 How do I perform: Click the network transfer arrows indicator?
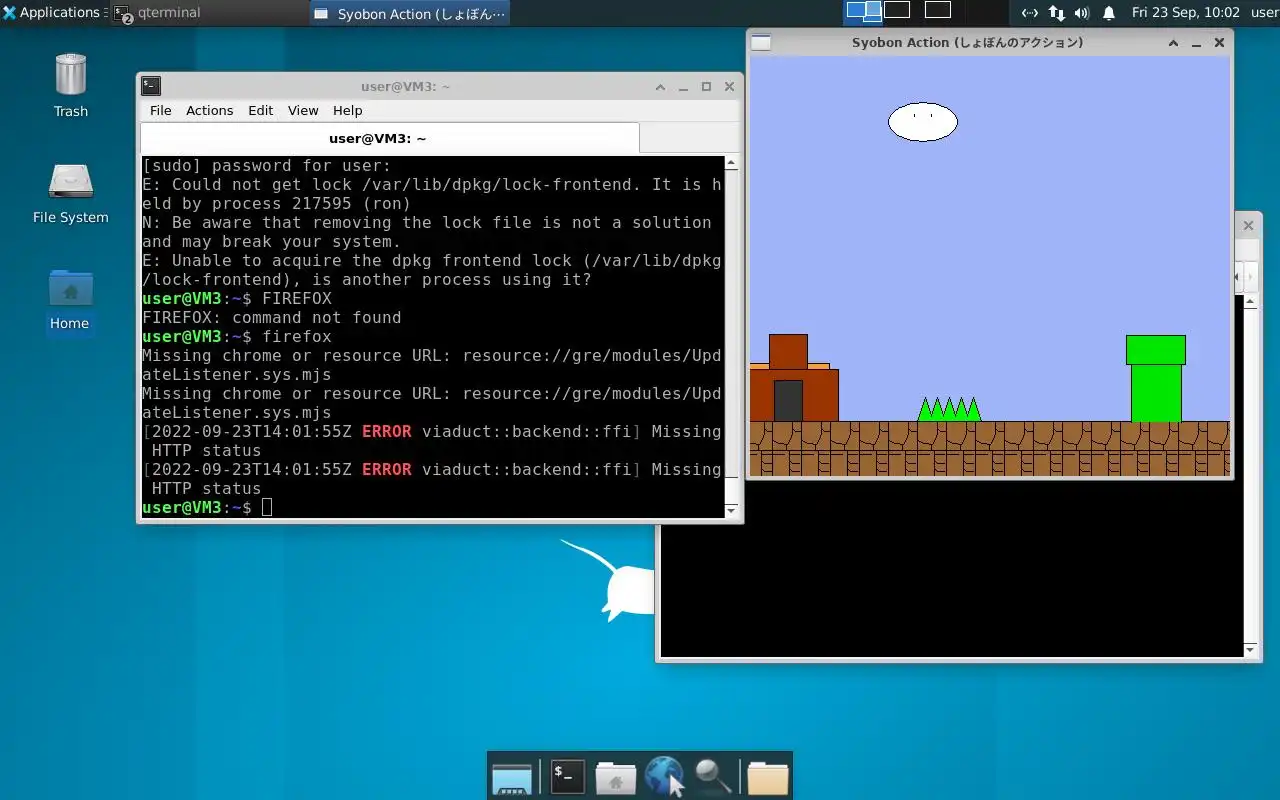point(1056,13)
